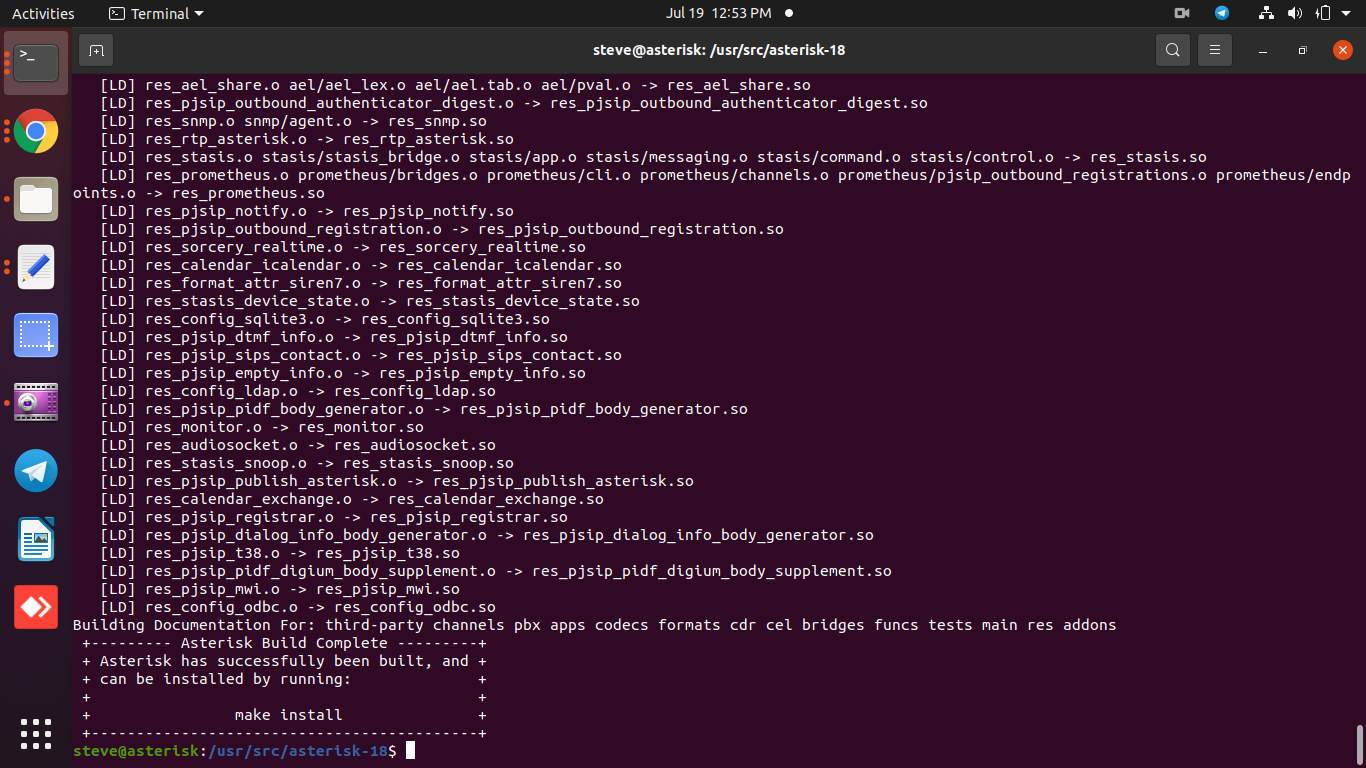Screen dimensions: 1366x768
Task: Click the res_sorcery_realtime.so line
Action: tap(343, 247)
